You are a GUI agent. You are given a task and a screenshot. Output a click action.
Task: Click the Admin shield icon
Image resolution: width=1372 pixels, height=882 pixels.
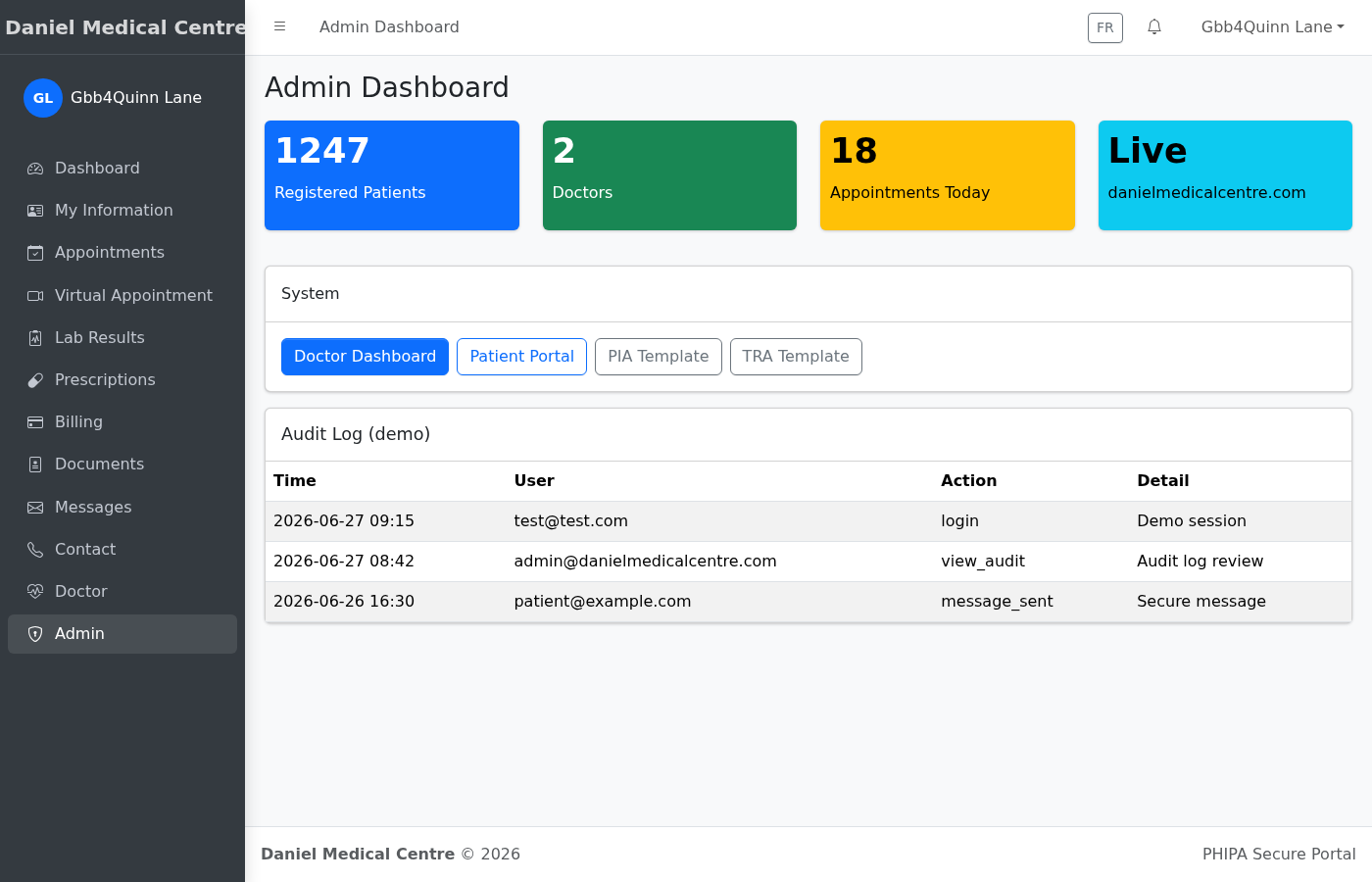[x=35, y=634]
